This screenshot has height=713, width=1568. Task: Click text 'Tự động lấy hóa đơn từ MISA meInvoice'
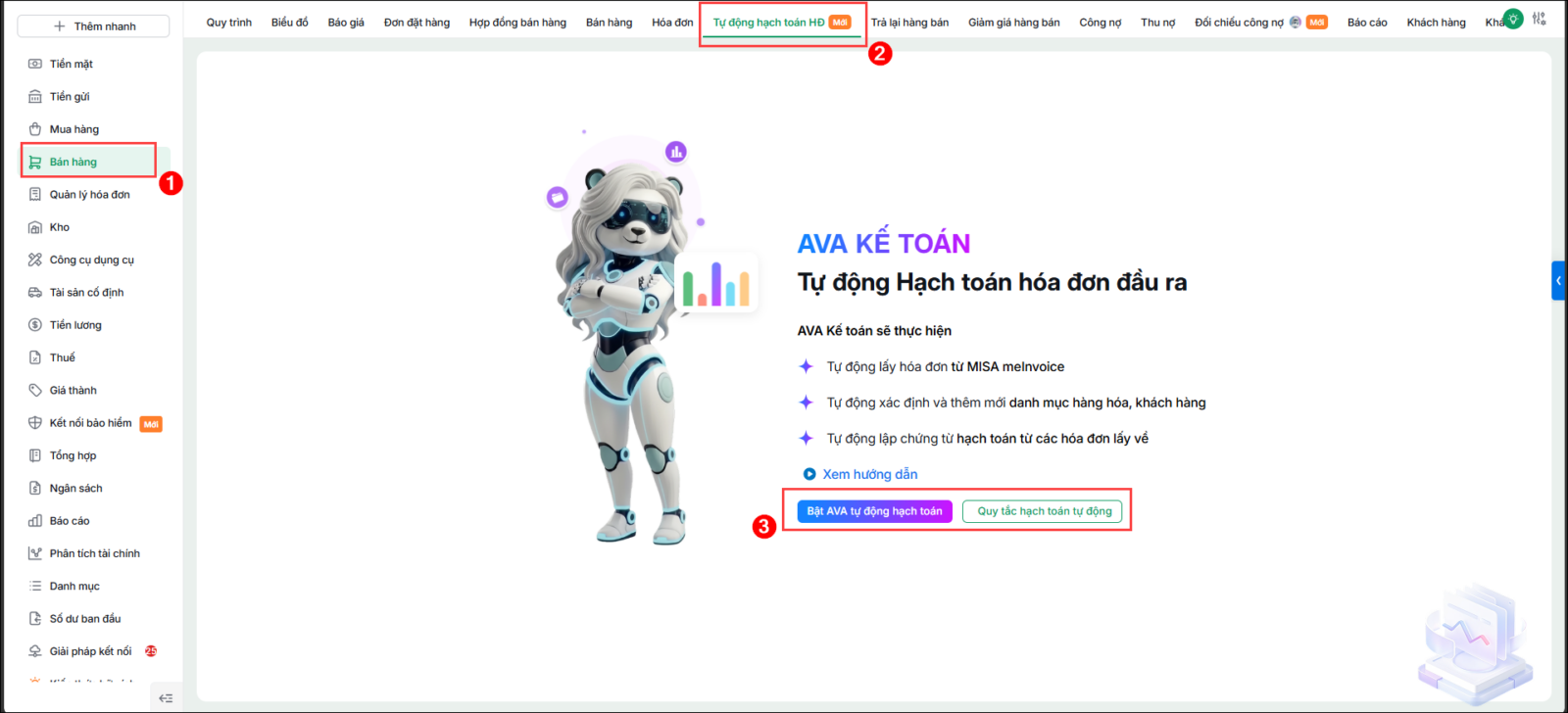[946, 367]
